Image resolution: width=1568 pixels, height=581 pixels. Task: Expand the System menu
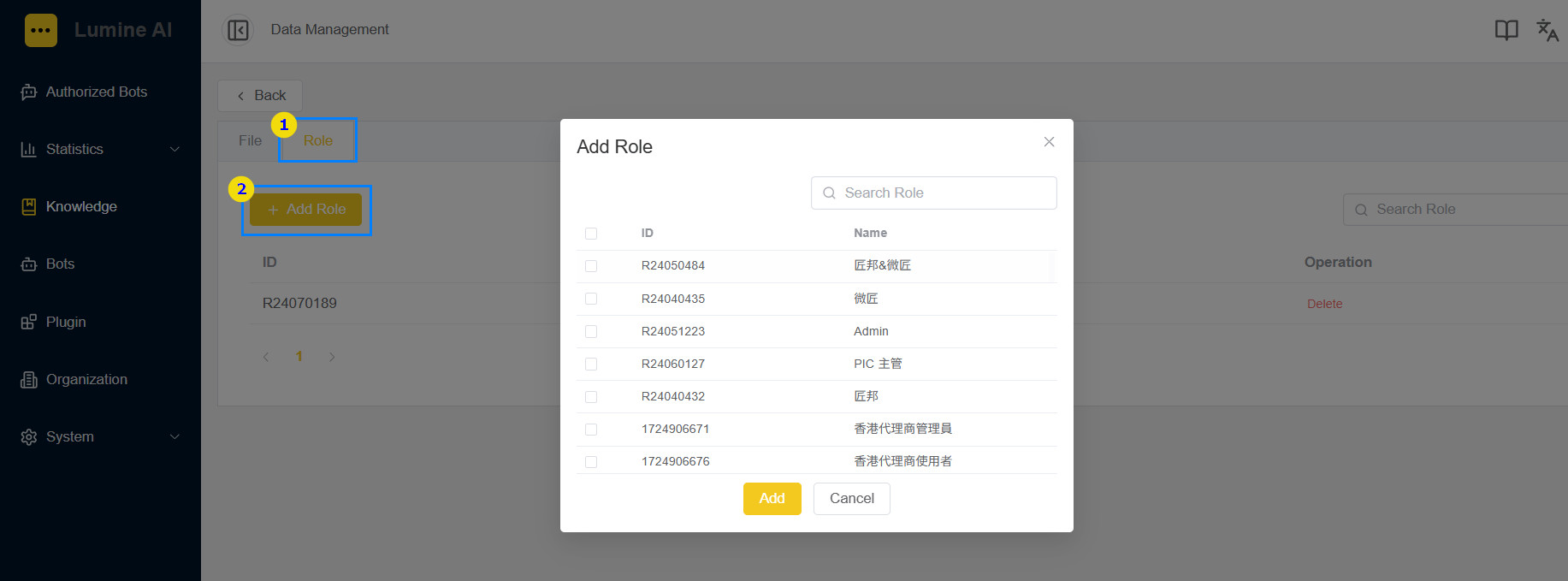100,436
